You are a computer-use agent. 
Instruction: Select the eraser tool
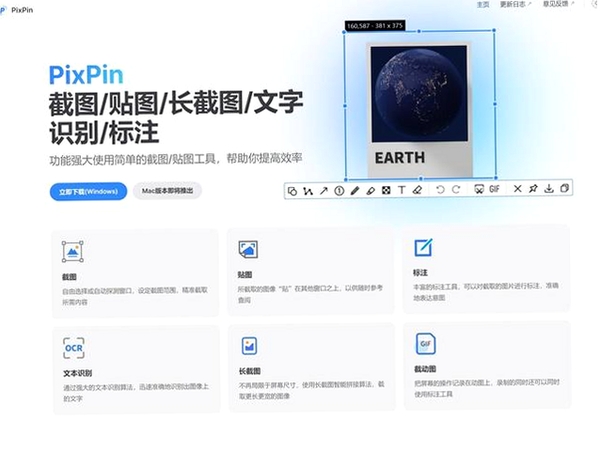click(x=417, y=190)
